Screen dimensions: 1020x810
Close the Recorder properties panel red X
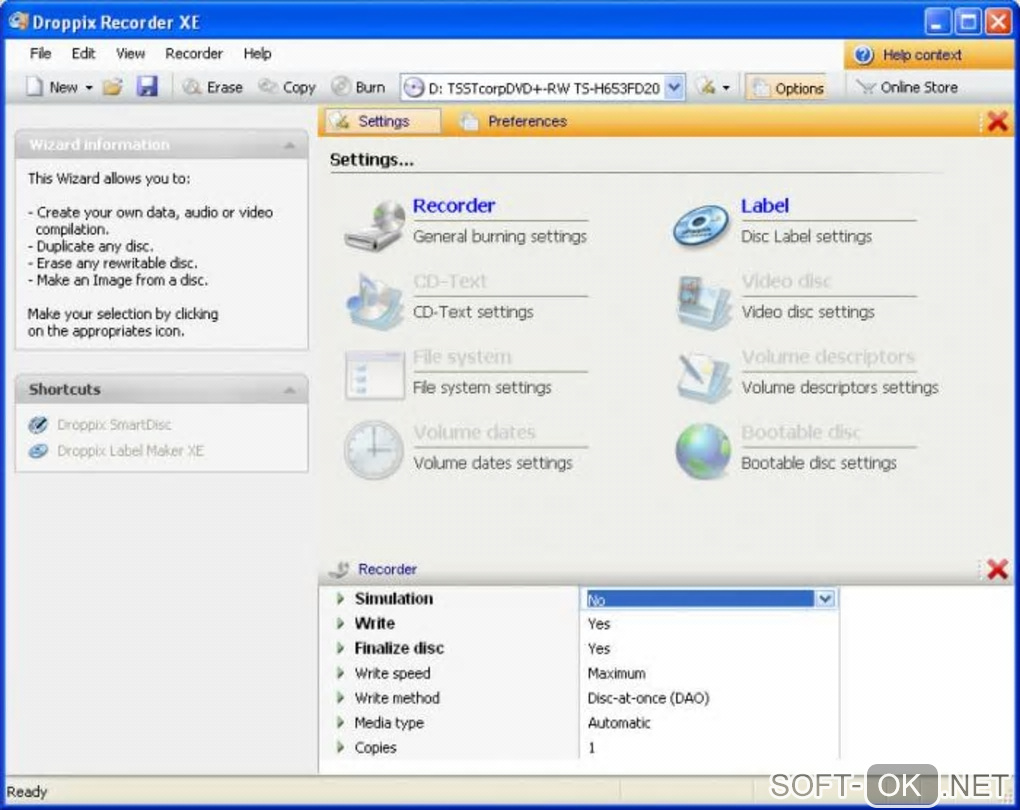tap(997, 569)
